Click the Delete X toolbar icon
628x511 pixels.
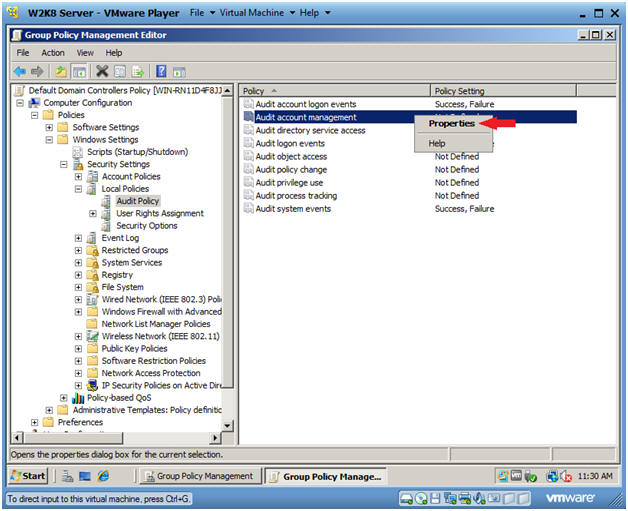(102, 71)
